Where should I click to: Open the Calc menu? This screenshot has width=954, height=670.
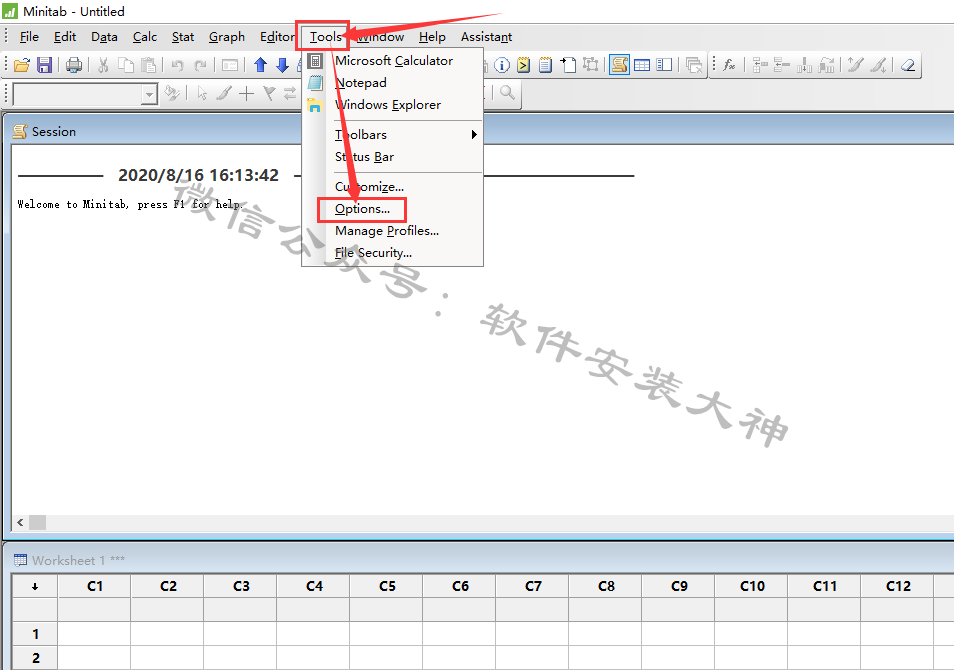click(145, 37)
